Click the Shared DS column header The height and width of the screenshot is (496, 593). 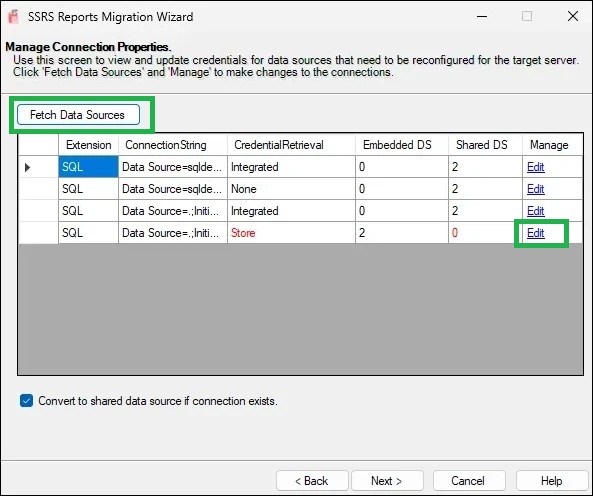485,145
